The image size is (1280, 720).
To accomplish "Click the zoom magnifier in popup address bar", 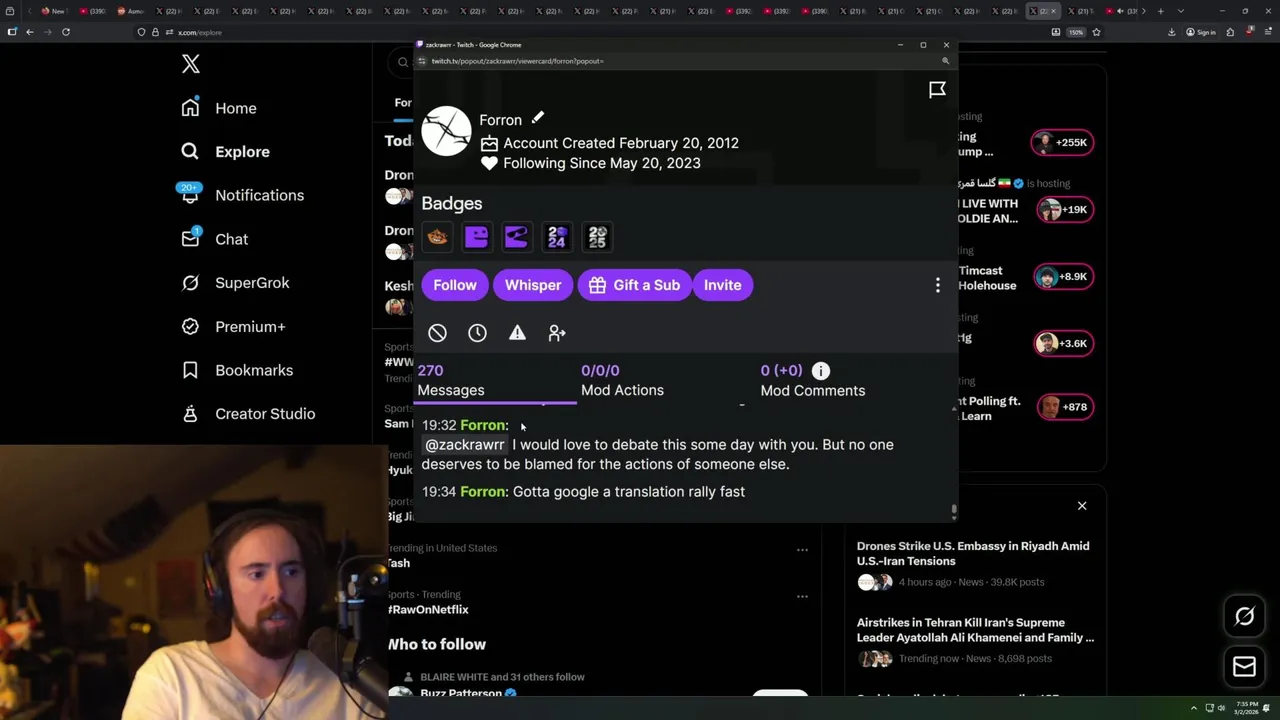I will (x=945, y=61).
